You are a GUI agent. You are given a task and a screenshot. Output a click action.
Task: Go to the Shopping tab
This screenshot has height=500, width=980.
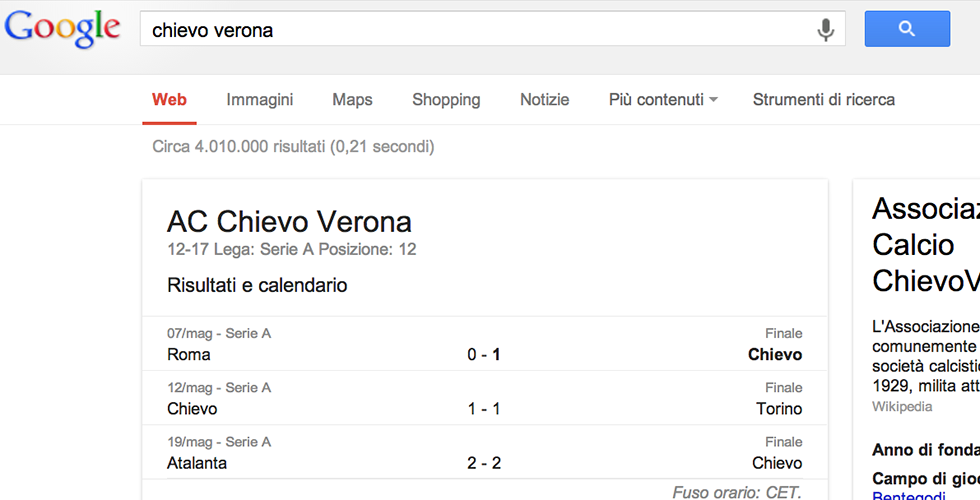tap(446, 100)
